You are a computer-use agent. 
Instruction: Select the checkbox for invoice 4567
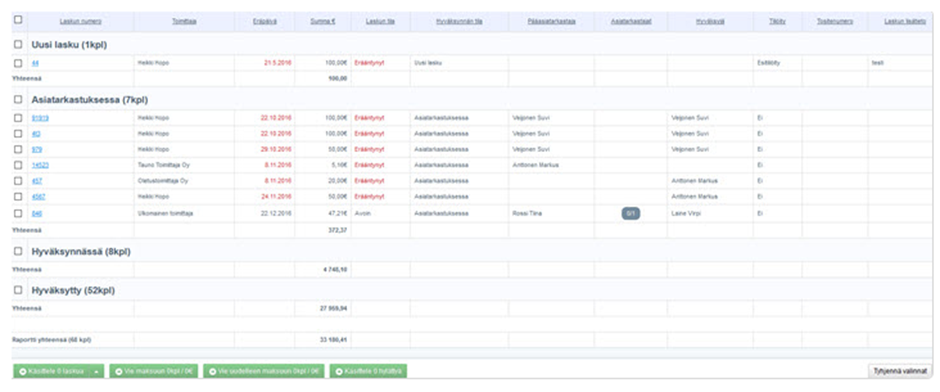coord(18,197)
